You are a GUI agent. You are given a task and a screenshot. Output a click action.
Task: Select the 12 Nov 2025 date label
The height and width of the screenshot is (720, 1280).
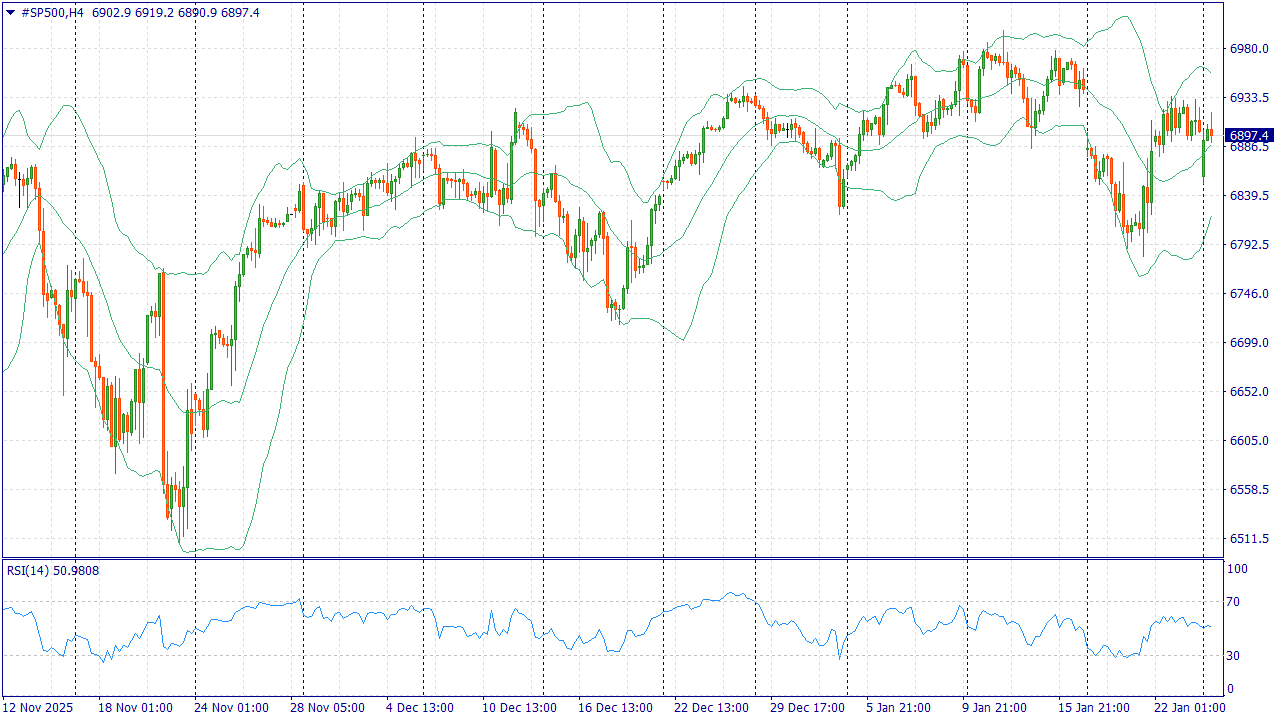[39, 708]
